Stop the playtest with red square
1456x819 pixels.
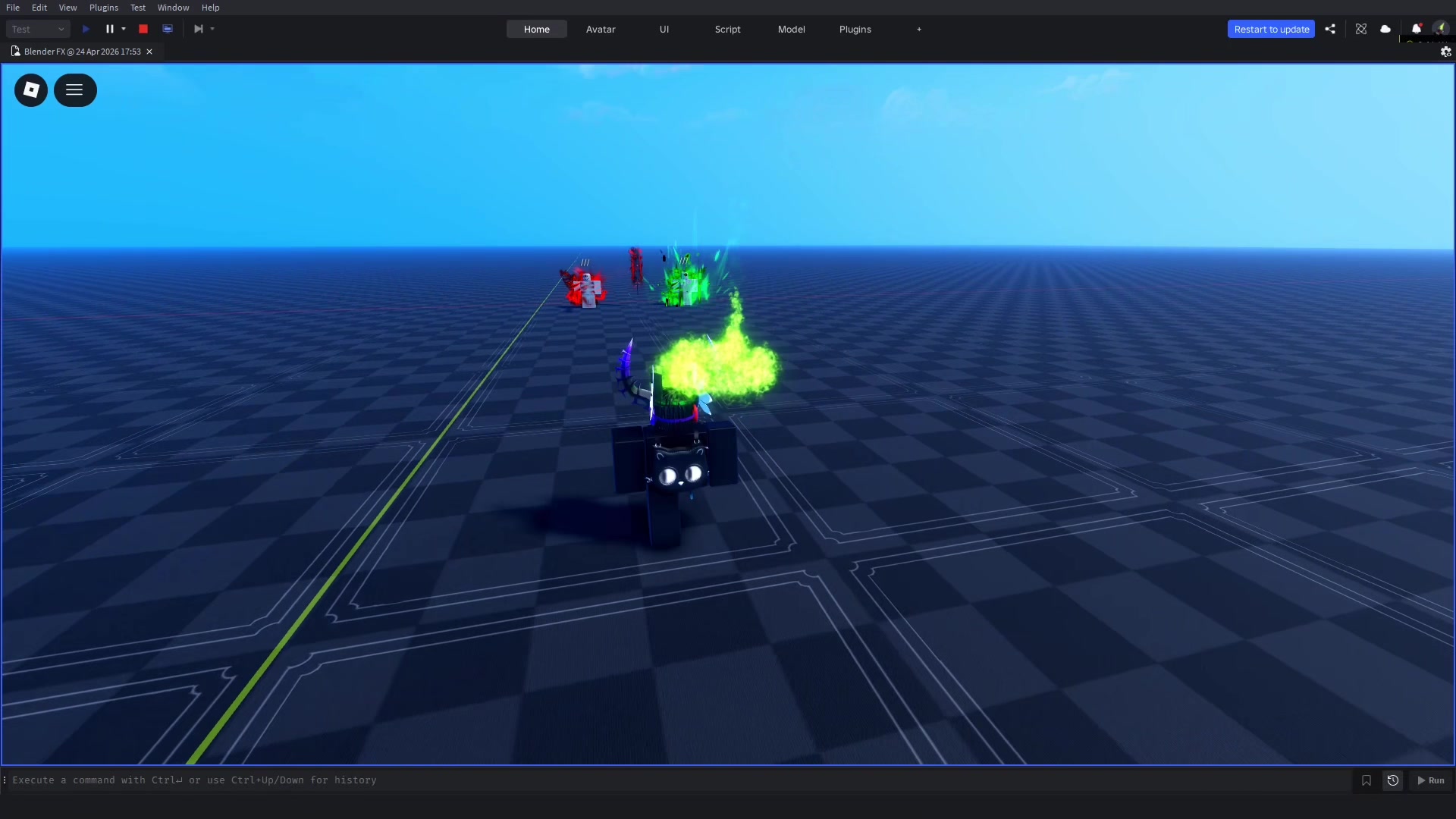[x=143, y=29]
